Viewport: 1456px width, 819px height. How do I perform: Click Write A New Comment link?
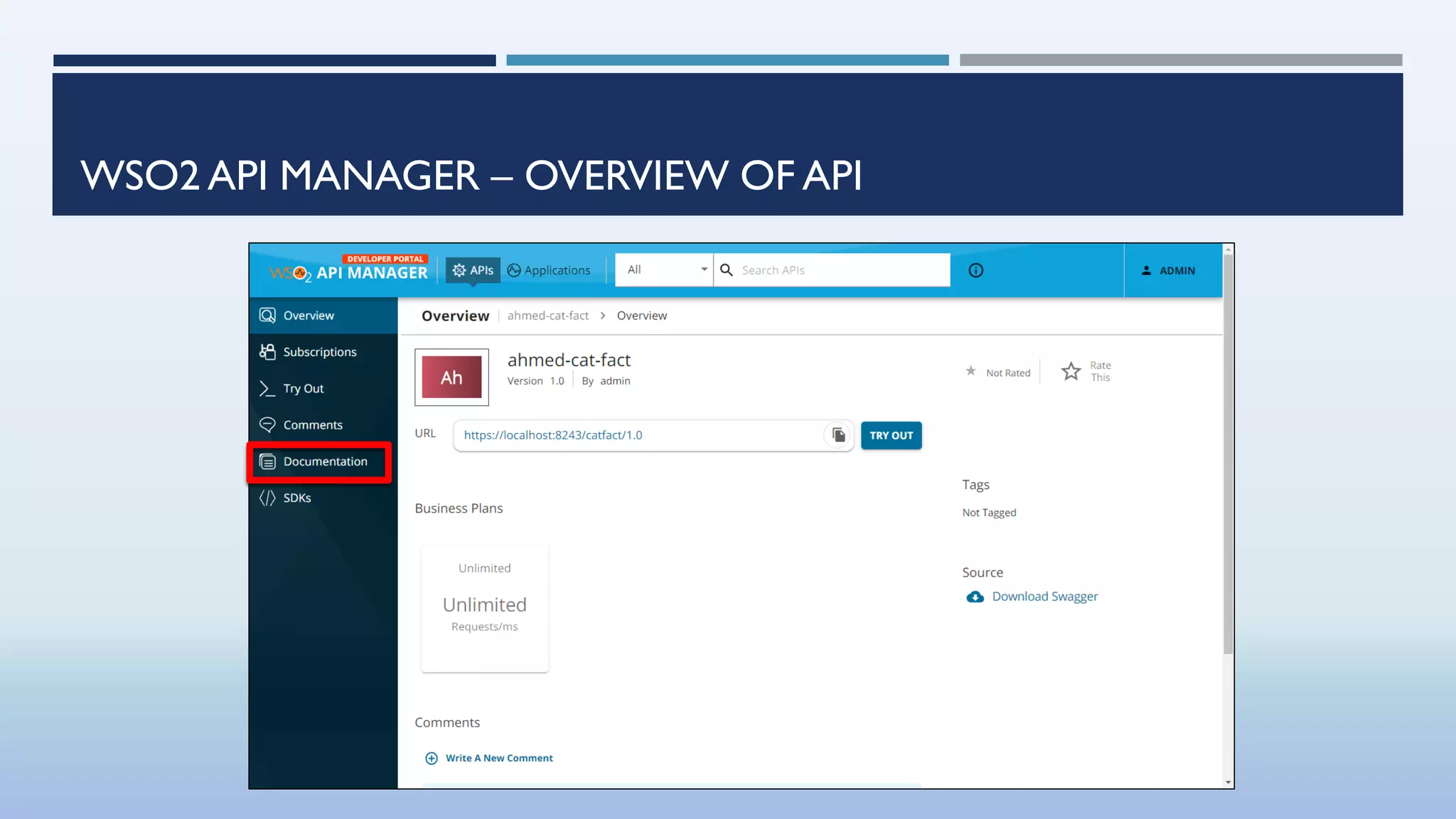coord(499,759)
